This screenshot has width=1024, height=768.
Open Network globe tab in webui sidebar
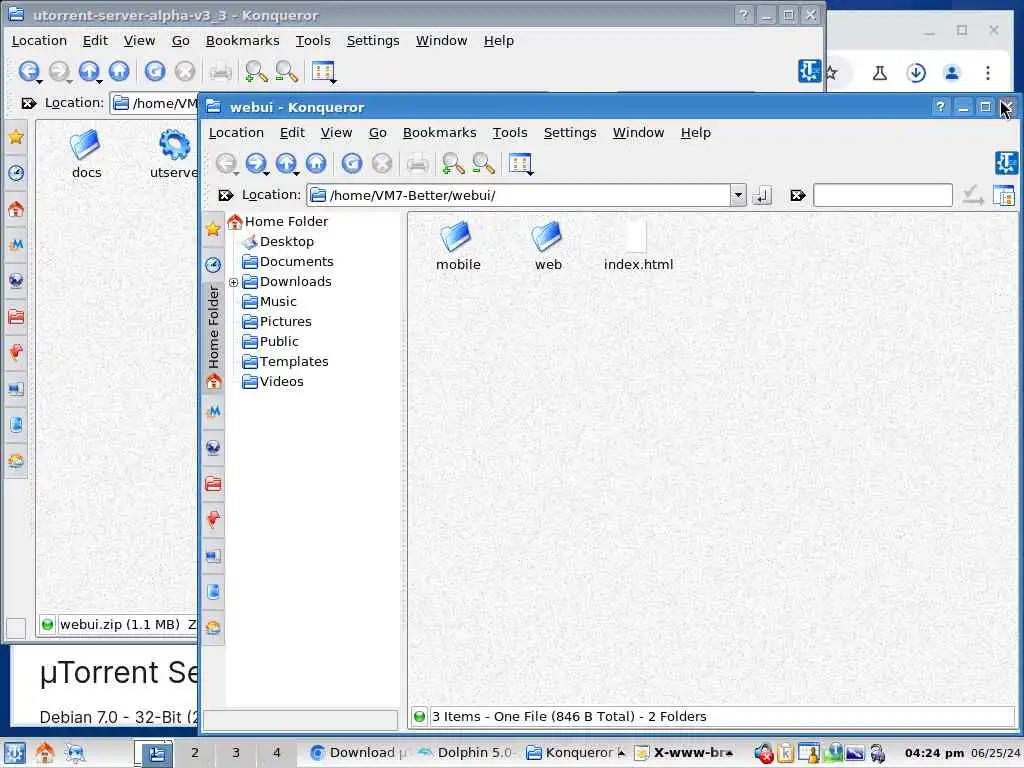pyautogui.click(x=213, y=447)
